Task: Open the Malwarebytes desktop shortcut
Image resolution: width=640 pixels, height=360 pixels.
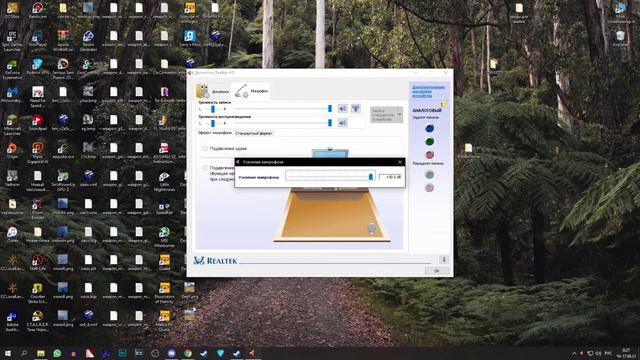Action: [12, 94]
